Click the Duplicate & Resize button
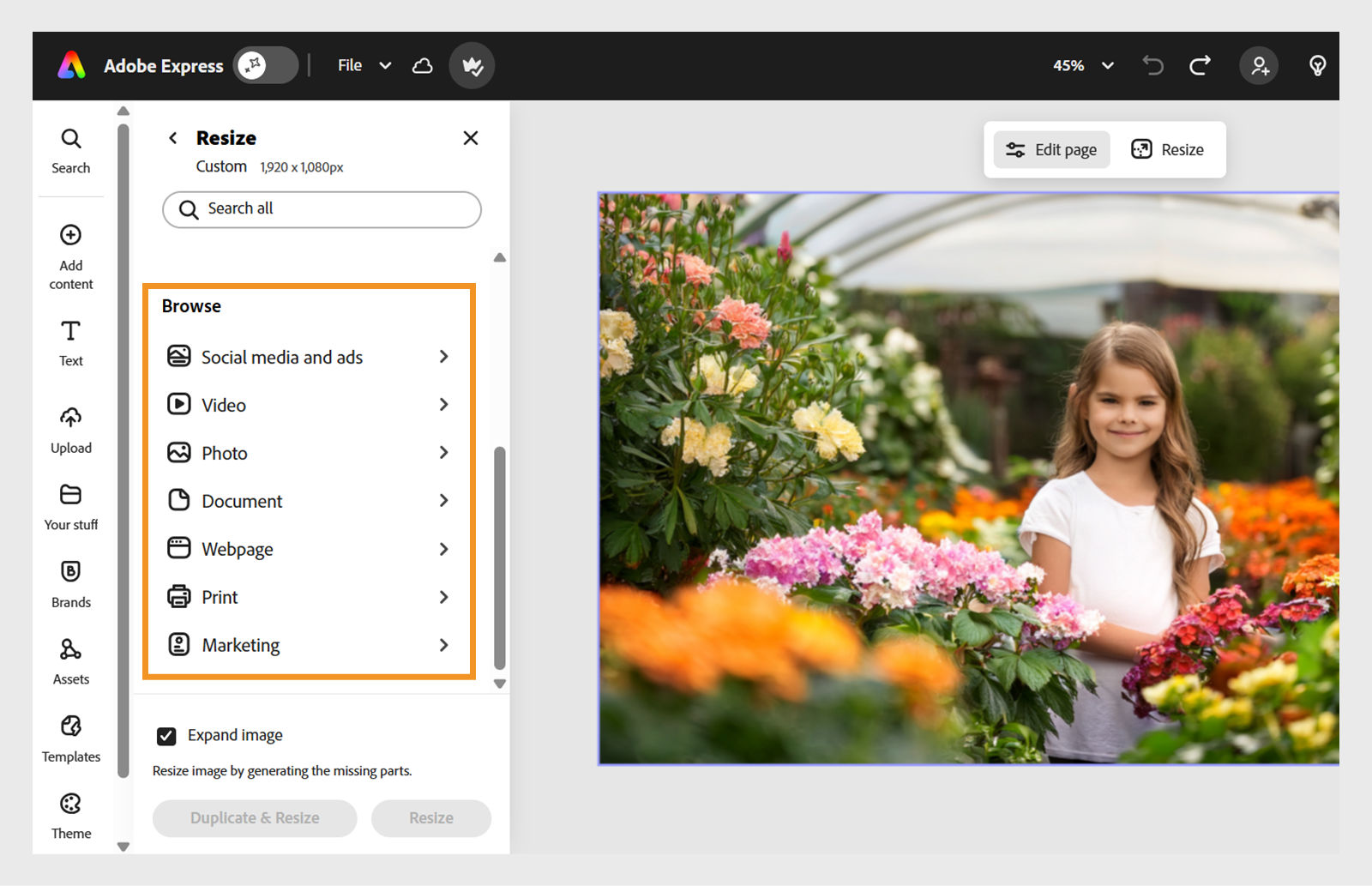 (x=254, y=818)
